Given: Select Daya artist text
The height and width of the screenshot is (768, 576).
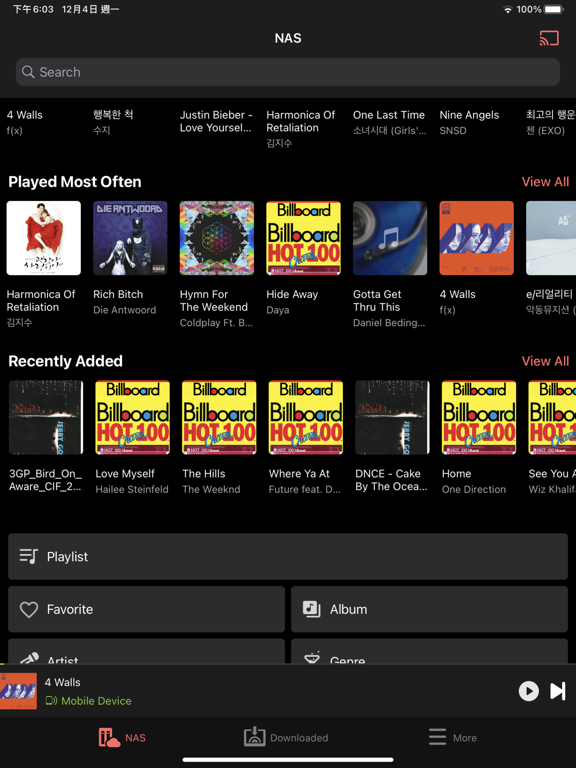Looking at the screenshot, I should coord(278,310).
